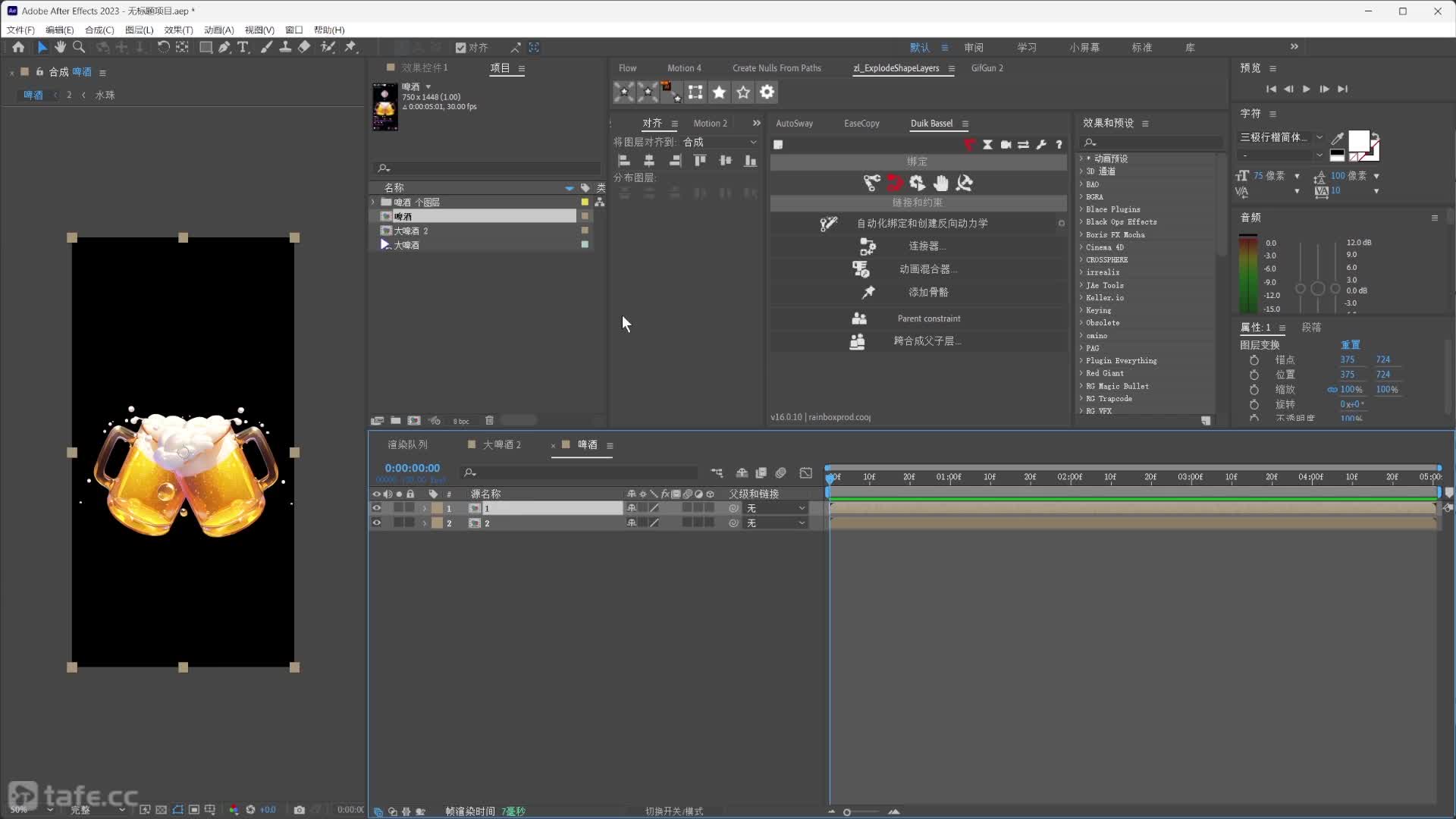Select the Eraser tool
1456x819 pixels.
coord(304,47)
